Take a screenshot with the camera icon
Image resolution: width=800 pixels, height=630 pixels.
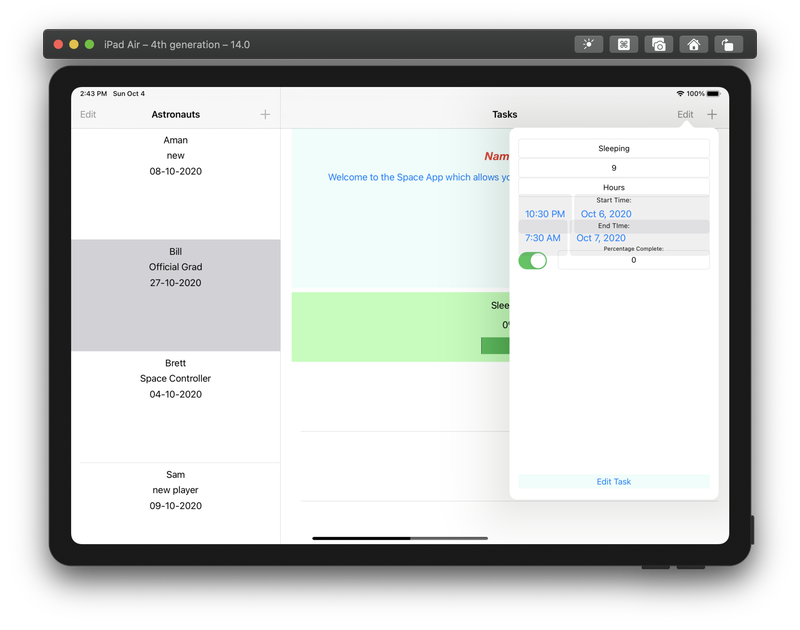(x=658, y=44)
